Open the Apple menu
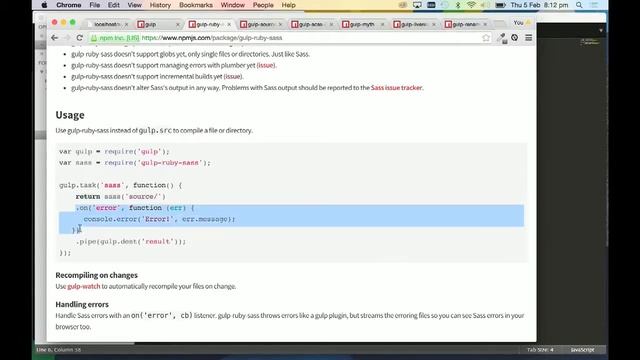The height and width of the screenshot is (360, 640). [x=44, y=5]
